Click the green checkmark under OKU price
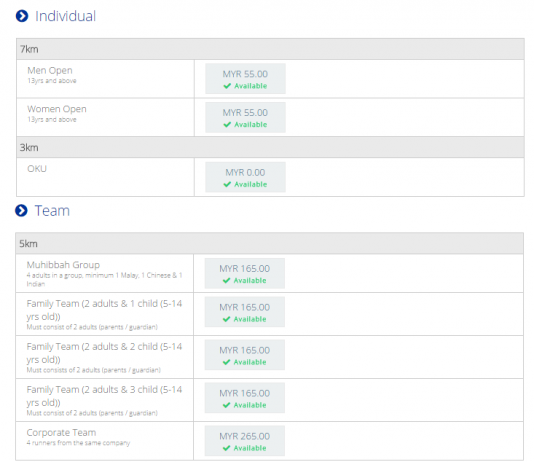Viewport: 534px width, 462px height. pos(227,184)
